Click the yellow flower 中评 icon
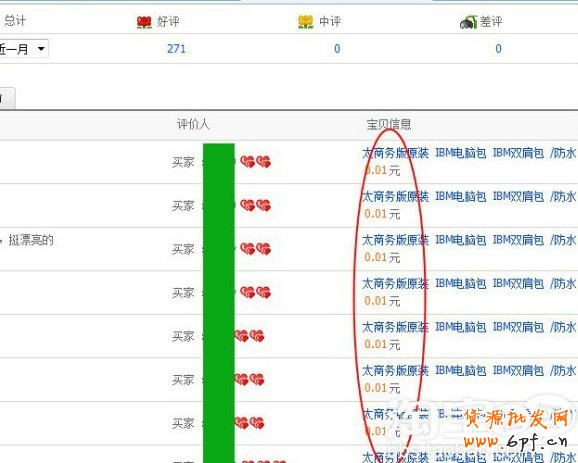This screenshot has height=463, width=578. (x=306, y=22)
